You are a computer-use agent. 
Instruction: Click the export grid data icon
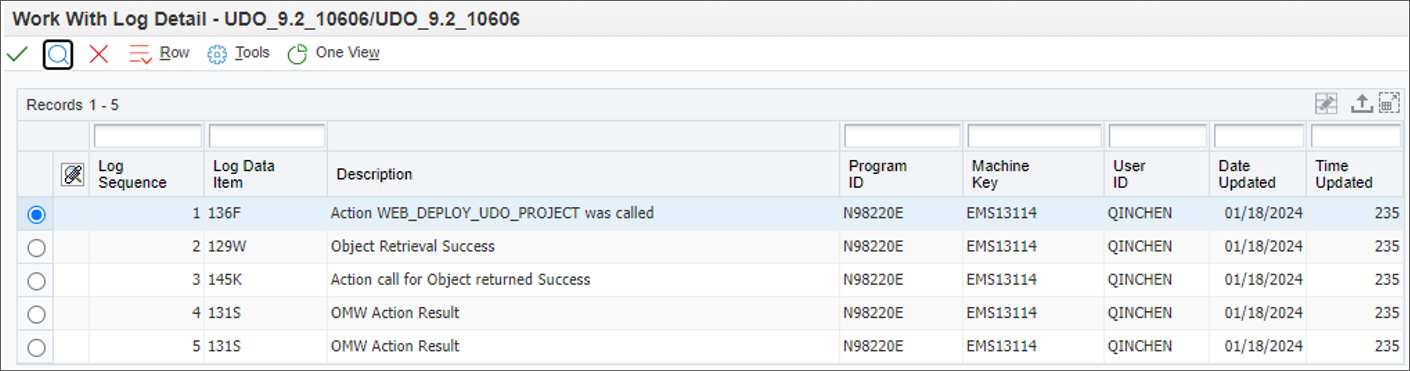pyautogui.click(x=1361, y=104)
